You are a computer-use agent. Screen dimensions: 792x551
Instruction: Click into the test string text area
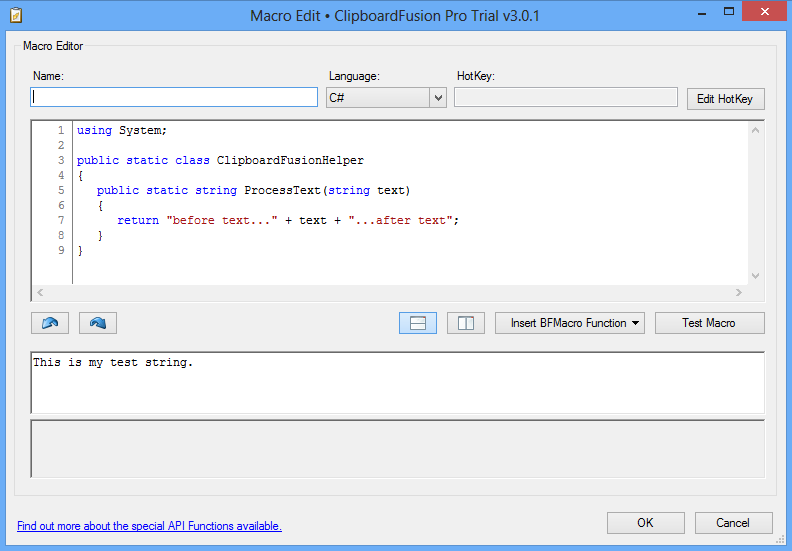tap(398, 383)
